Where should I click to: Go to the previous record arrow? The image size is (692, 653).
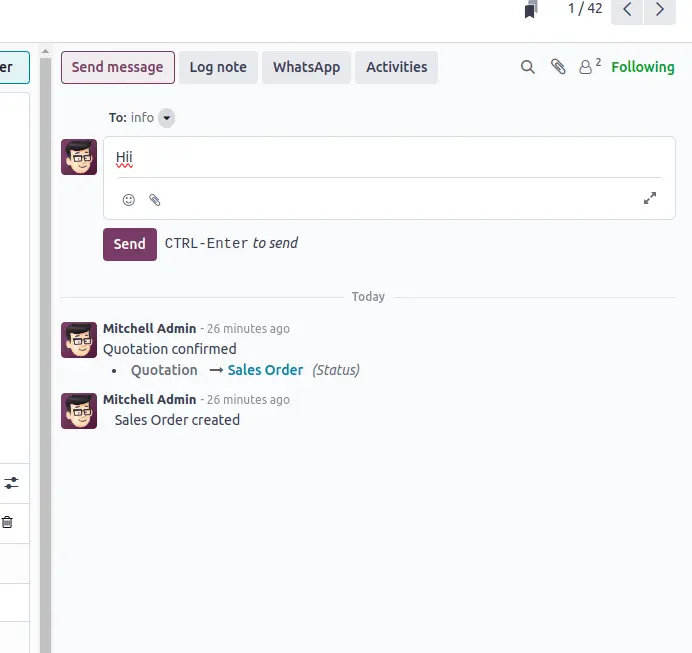pos(627,10)
